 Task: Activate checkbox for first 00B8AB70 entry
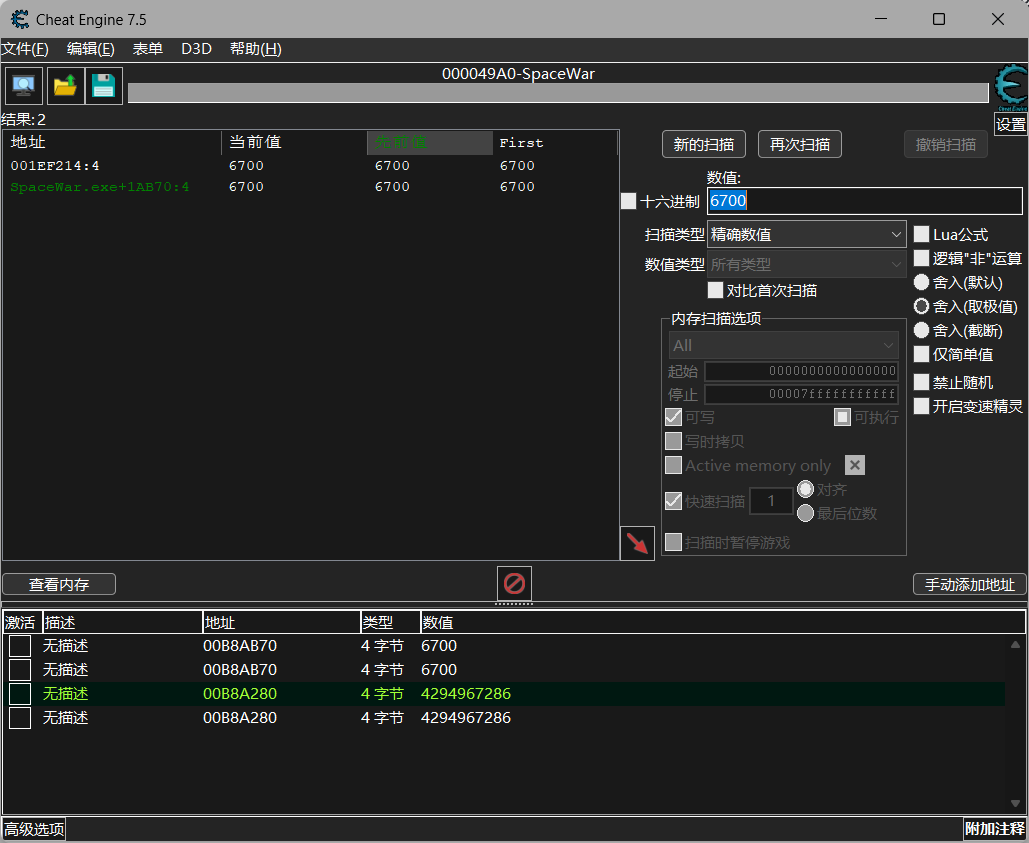point(20,646)
